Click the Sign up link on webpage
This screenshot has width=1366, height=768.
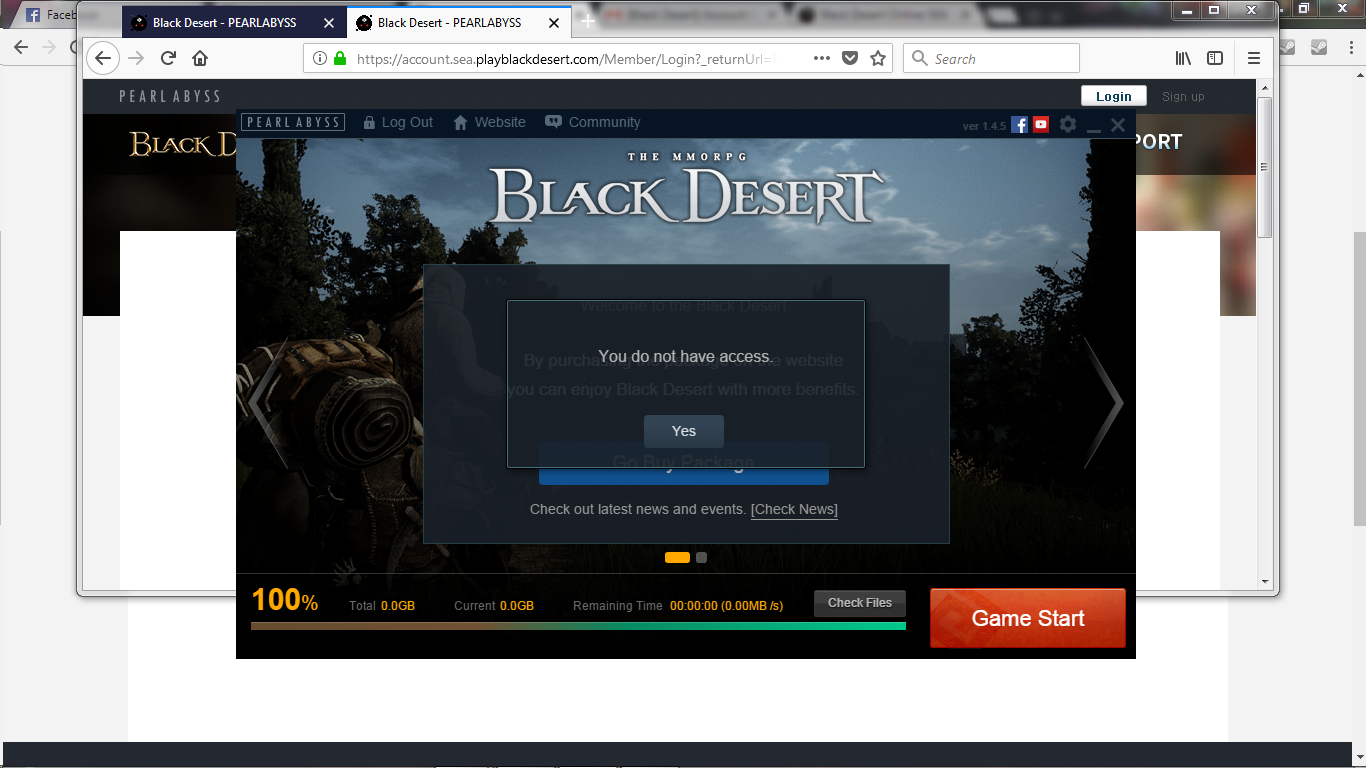tap(1183, 96)
